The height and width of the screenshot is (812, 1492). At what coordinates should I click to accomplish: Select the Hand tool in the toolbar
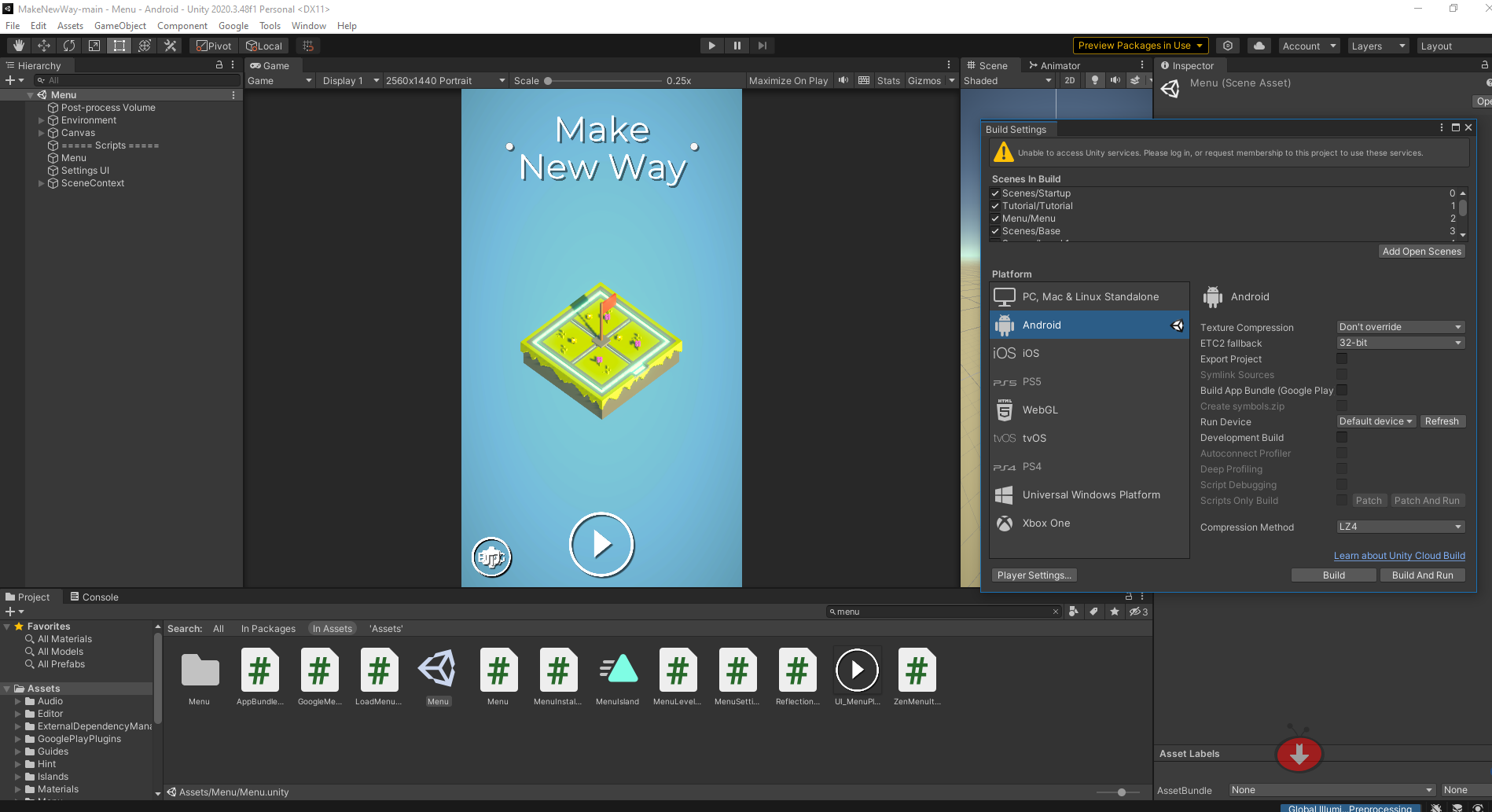(17, 45)
